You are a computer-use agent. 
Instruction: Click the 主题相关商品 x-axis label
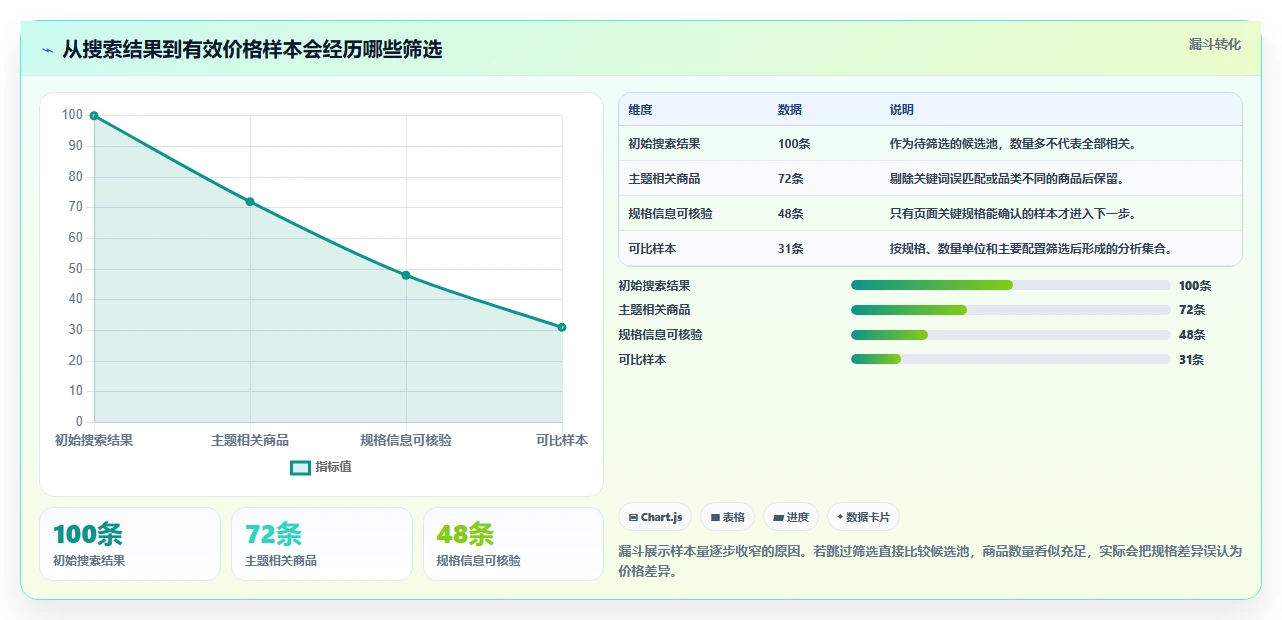tap(250, 440)
